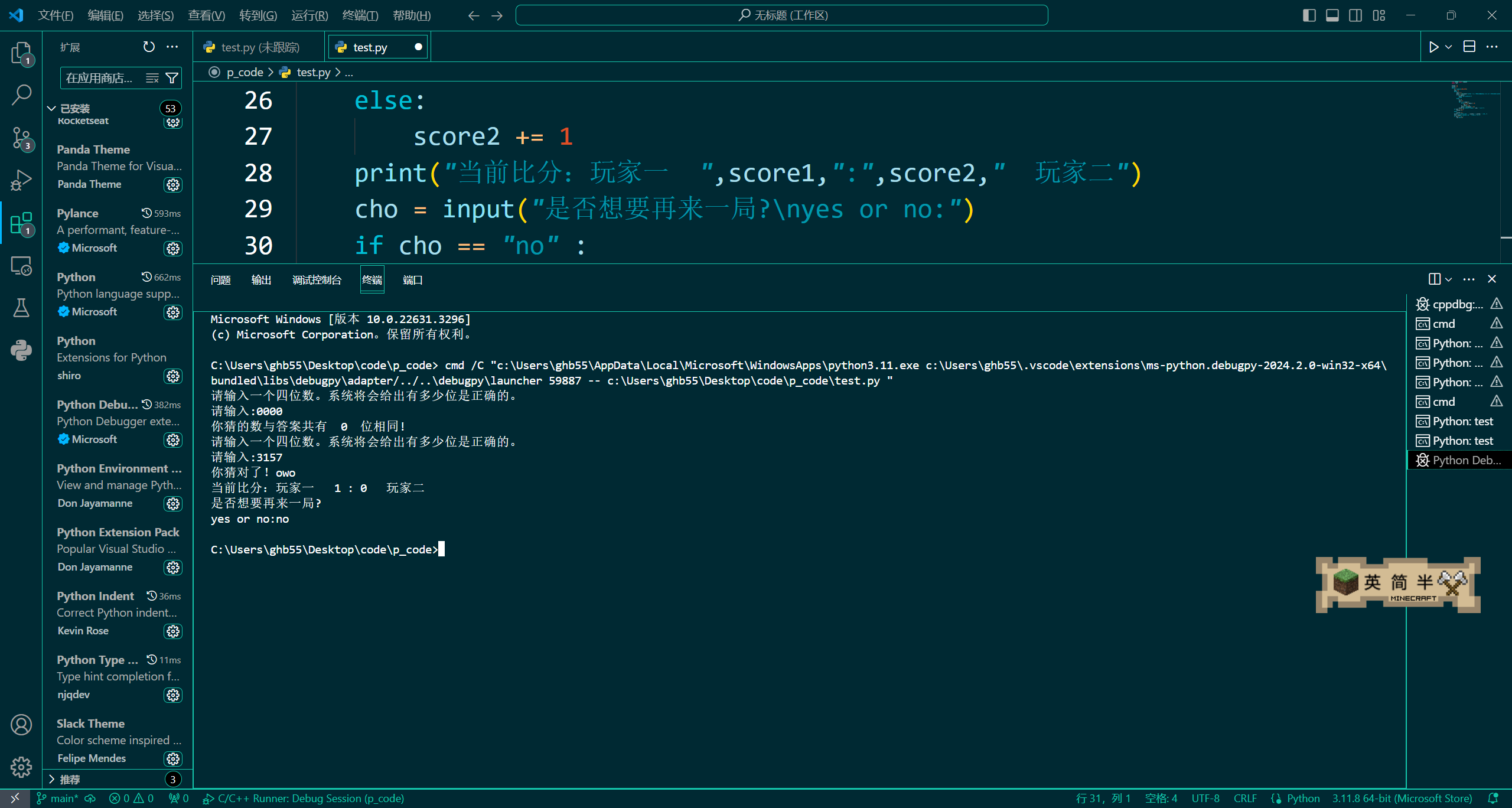Refresh the extensions list
The width and height of the screenshot is (1512, 808).
(149, 47)
